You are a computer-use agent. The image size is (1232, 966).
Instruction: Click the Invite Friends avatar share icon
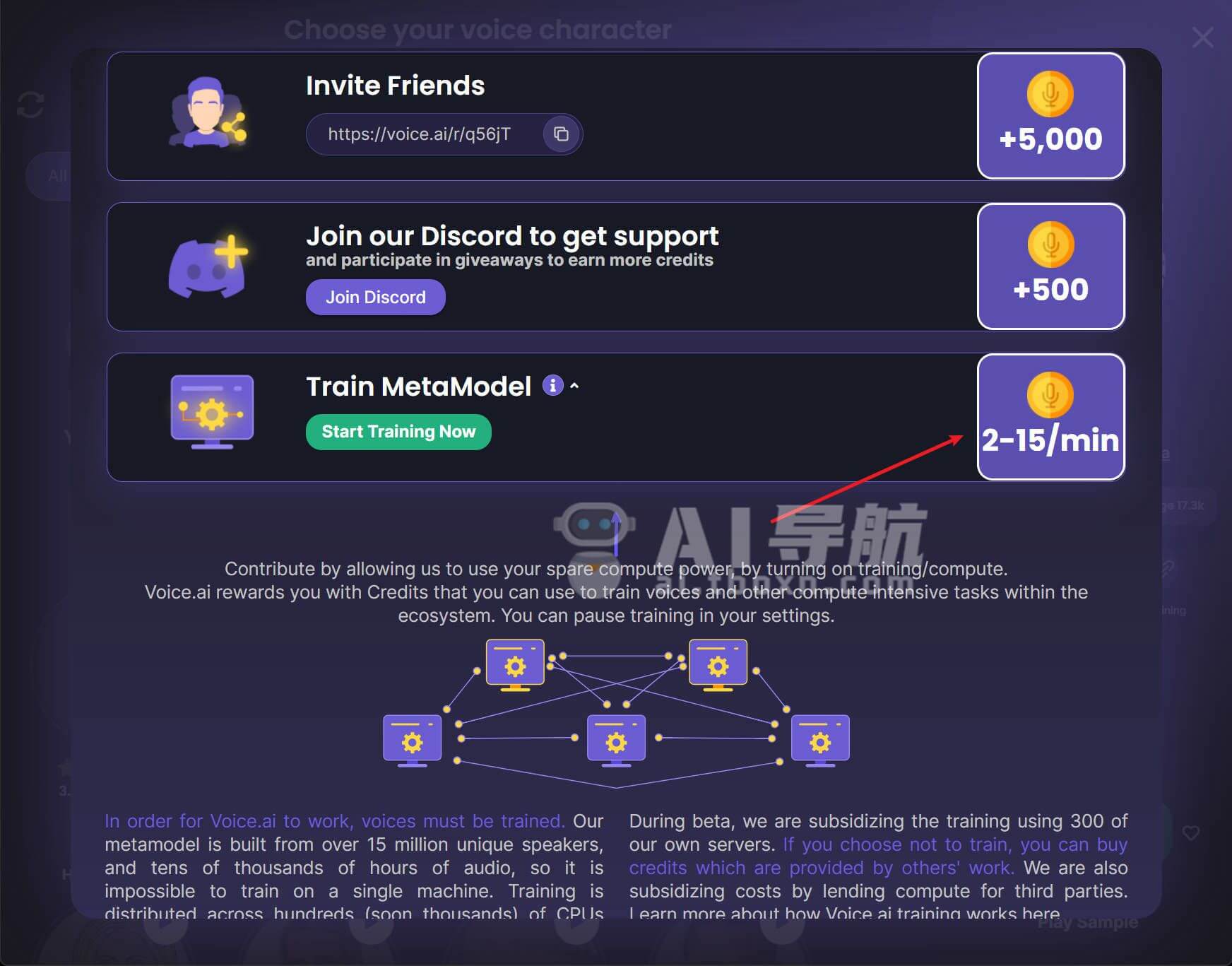[208, 112]
